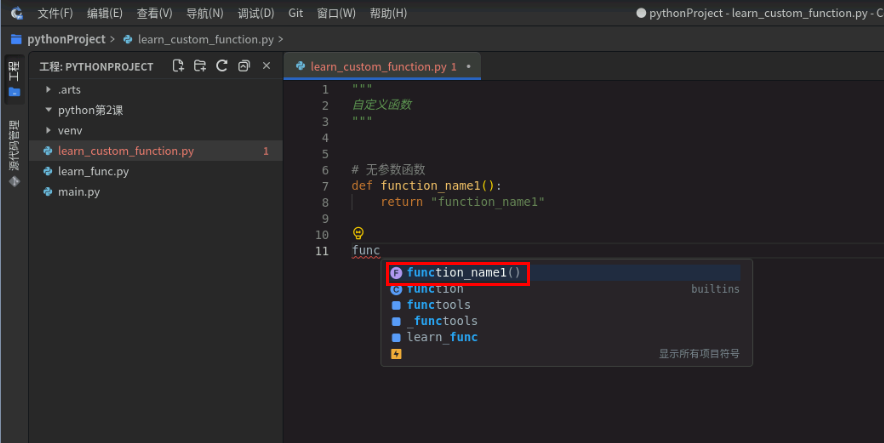This screenshot has height=443, width=884.
Task: Click the yellow lightbulb quick-fix icon
Action: [359, 233]
